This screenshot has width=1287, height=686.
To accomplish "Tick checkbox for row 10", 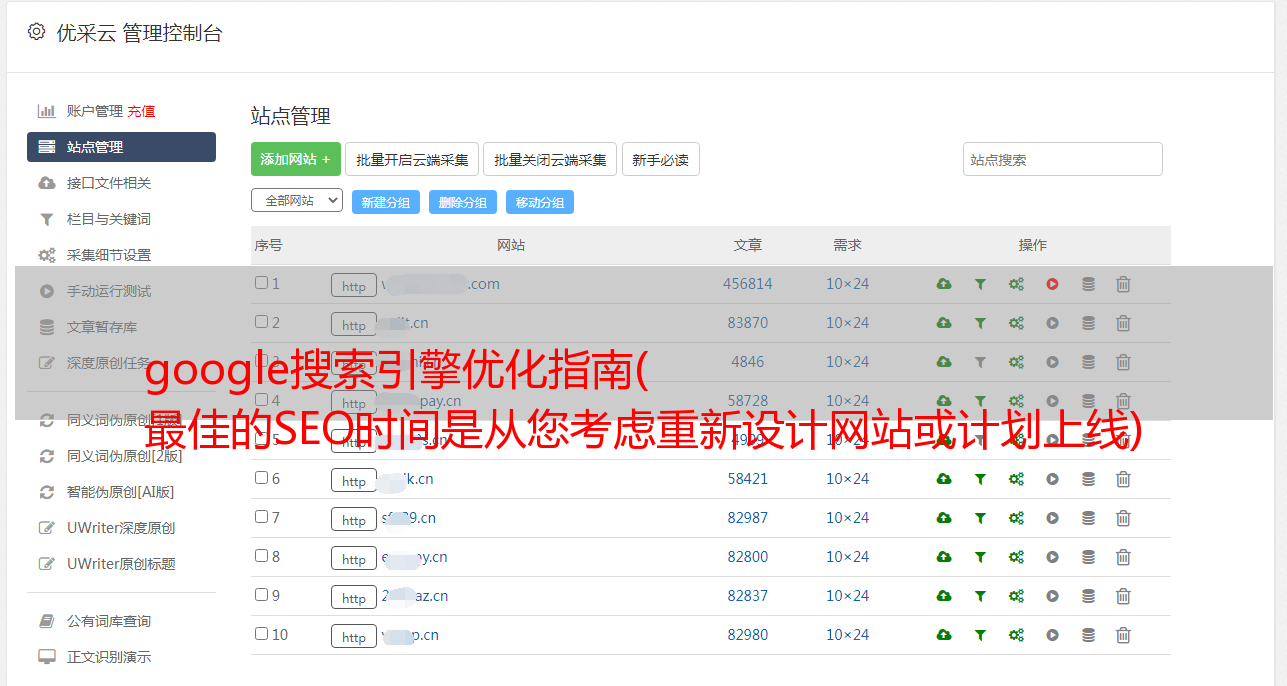I will click(261, 634).
